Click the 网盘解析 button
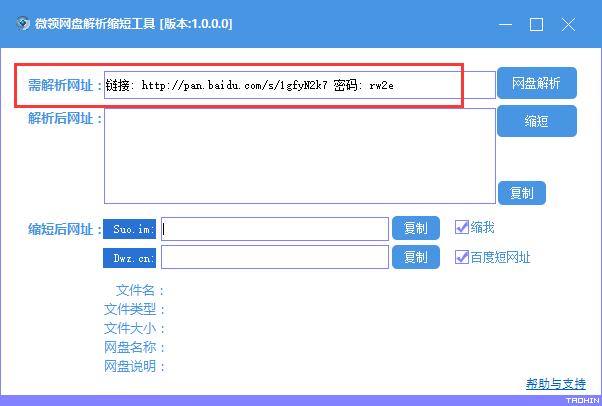Image resolution: width=602 pixels, height=406 pixels. [x=537, y=83]
